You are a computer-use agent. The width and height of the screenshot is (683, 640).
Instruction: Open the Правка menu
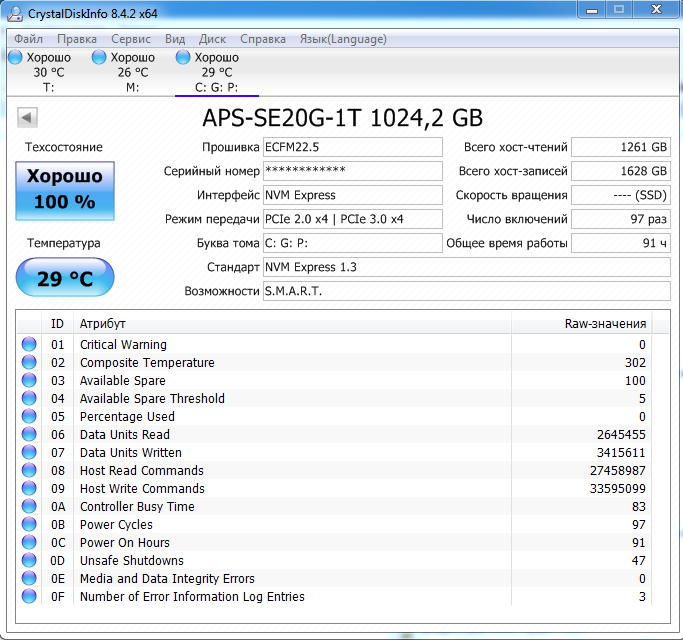click(x=77, y=39)
